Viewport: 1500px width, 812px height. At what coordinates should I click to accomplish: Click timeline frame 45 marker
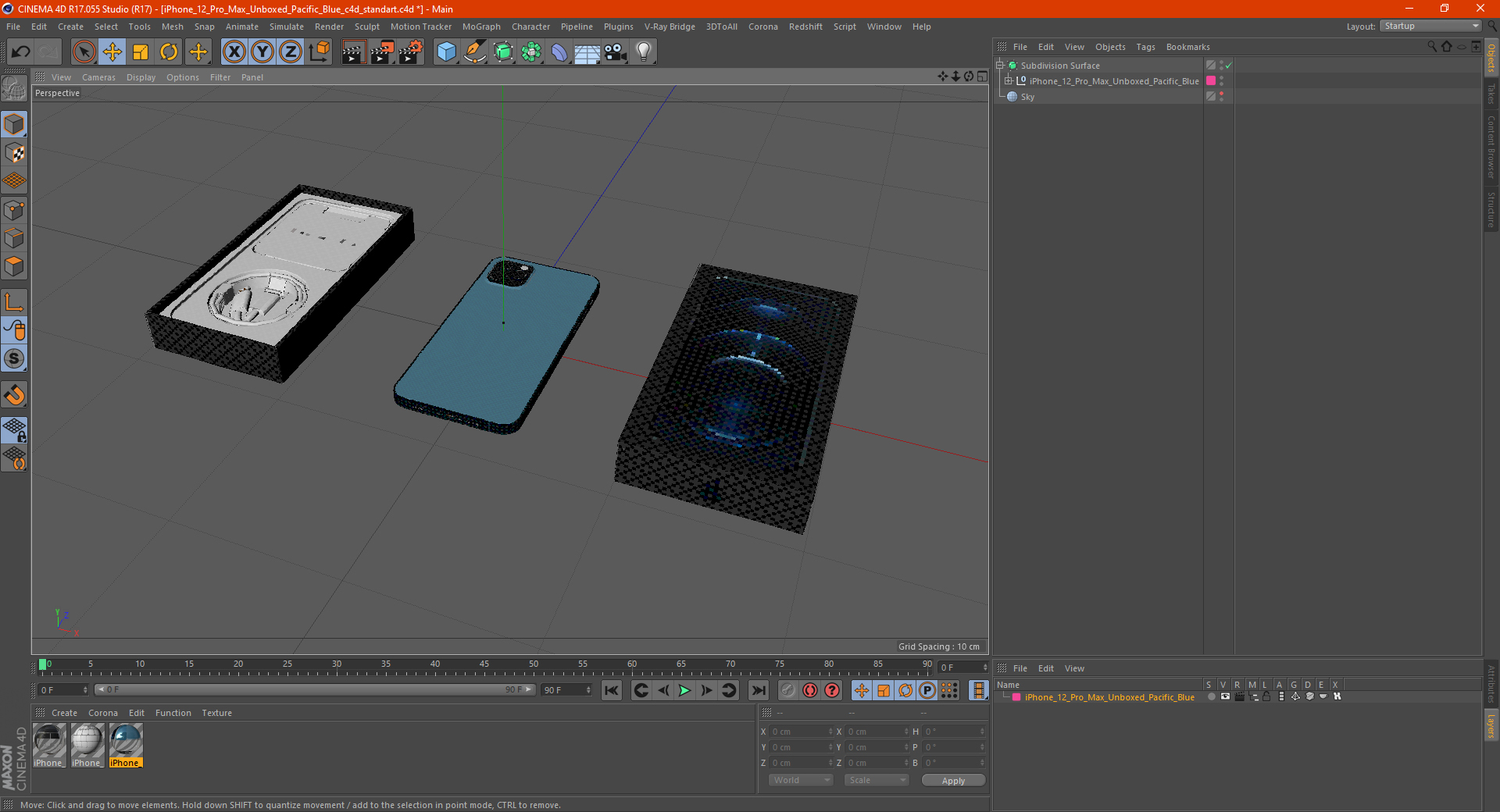click(x=484, y=664)
